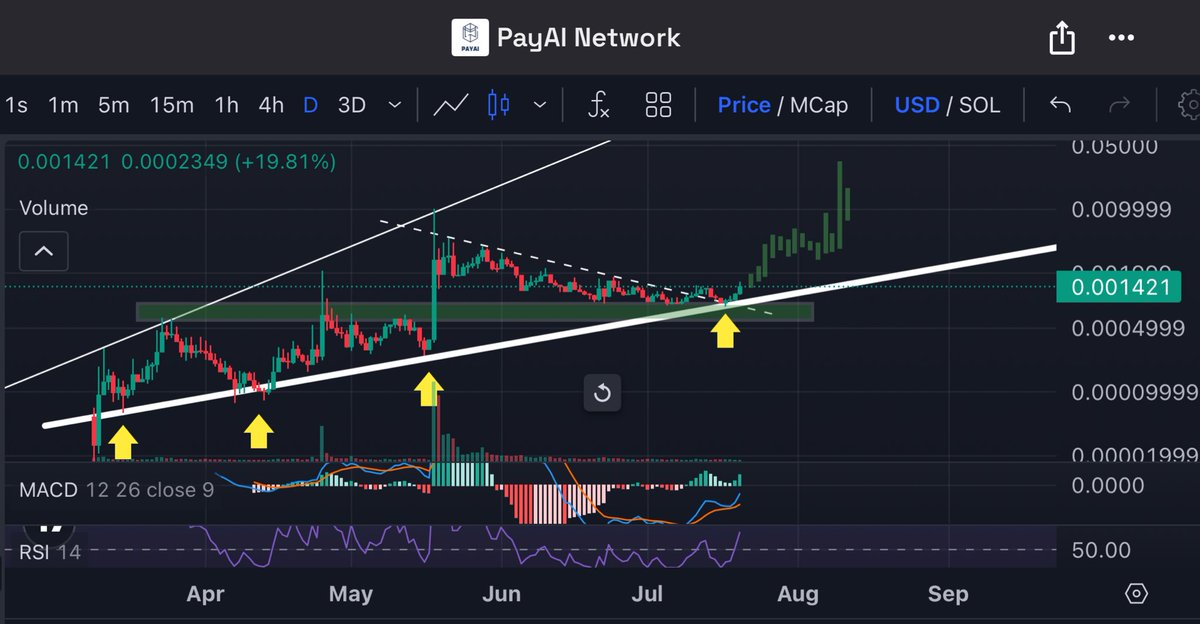1200x624 pixels.
Task: Select the 15m timeframe
Action: tap(172, 105)
